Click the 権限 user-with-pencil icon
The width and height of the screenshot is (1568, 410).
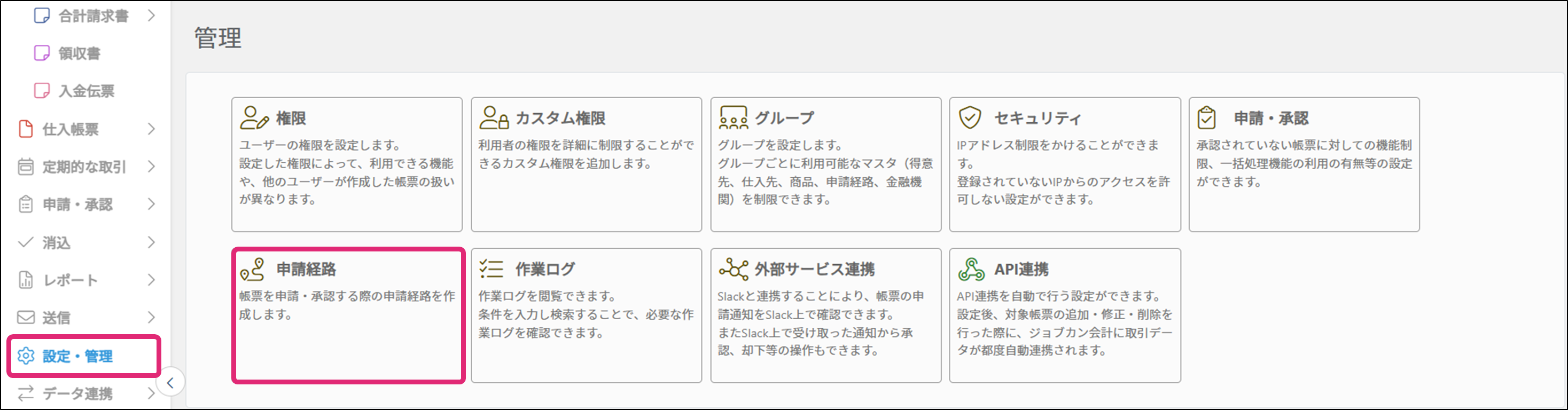254,117
